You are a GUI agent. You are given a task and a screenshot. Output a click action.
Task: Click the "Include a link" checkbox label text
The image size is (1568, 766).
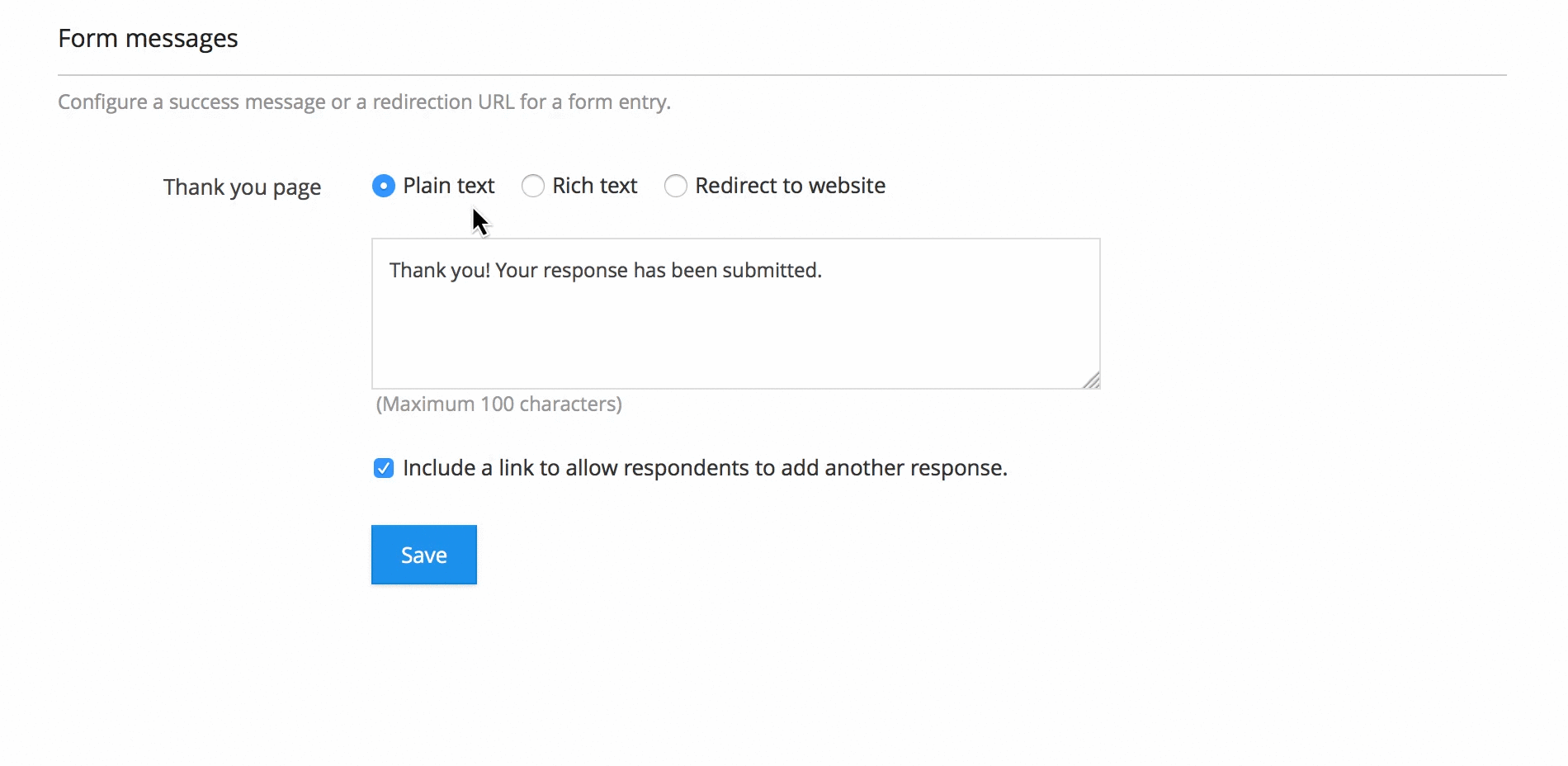click(705, 468)
